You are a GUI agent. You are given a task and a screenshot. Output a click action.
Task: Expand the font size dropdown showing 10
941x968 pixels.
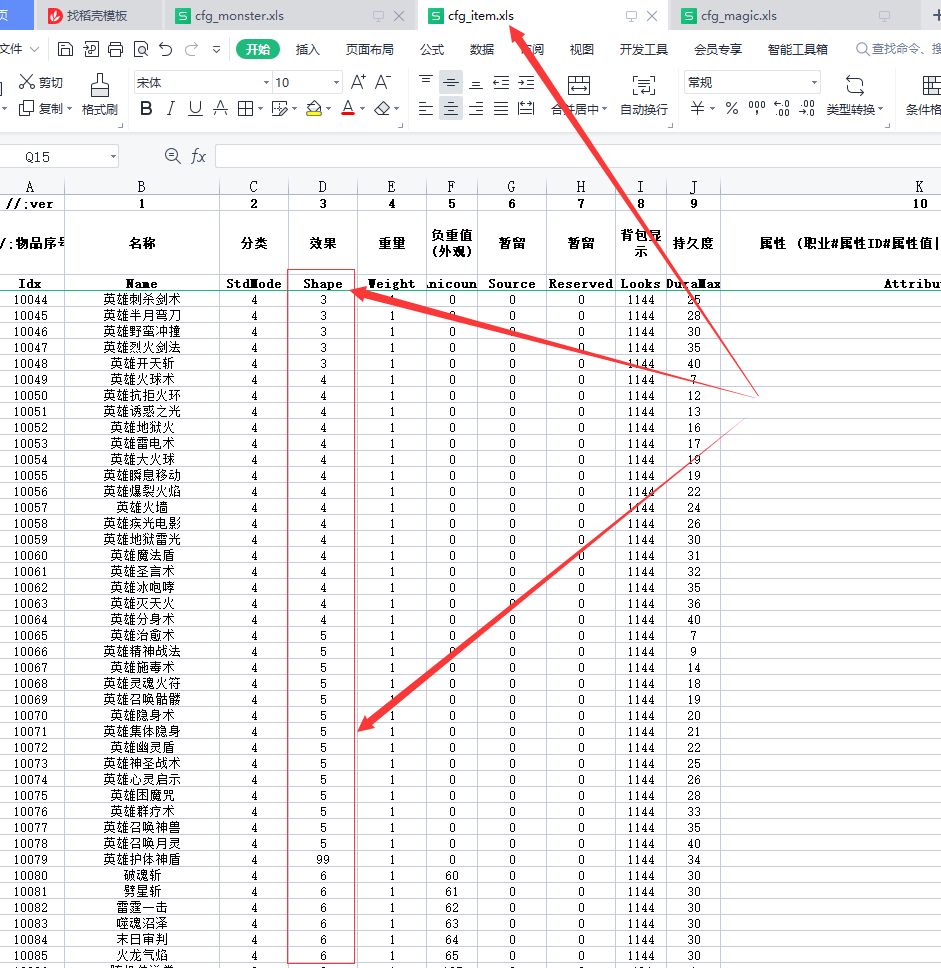click(311, 83)
